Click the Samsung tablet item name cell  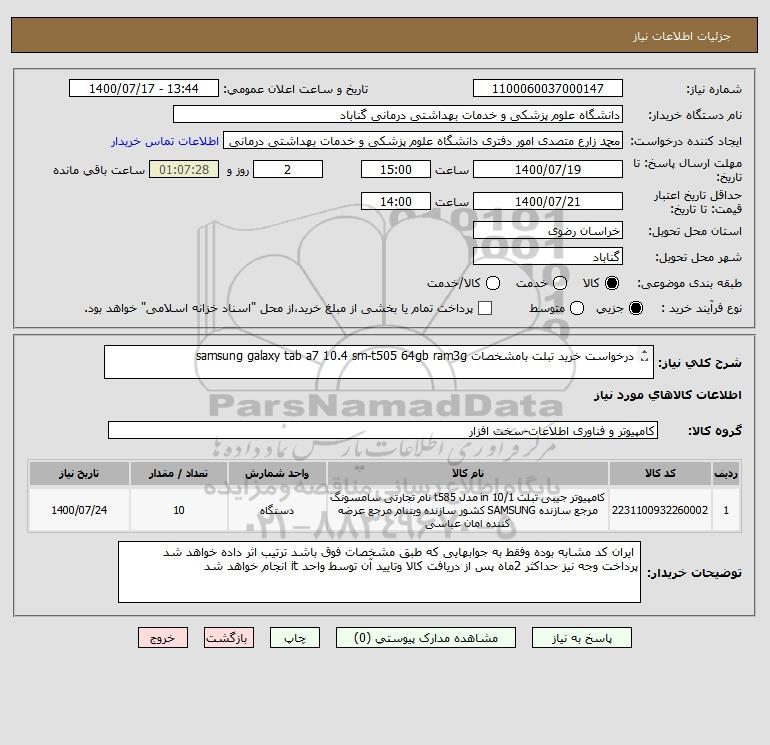tap(468, 510)
